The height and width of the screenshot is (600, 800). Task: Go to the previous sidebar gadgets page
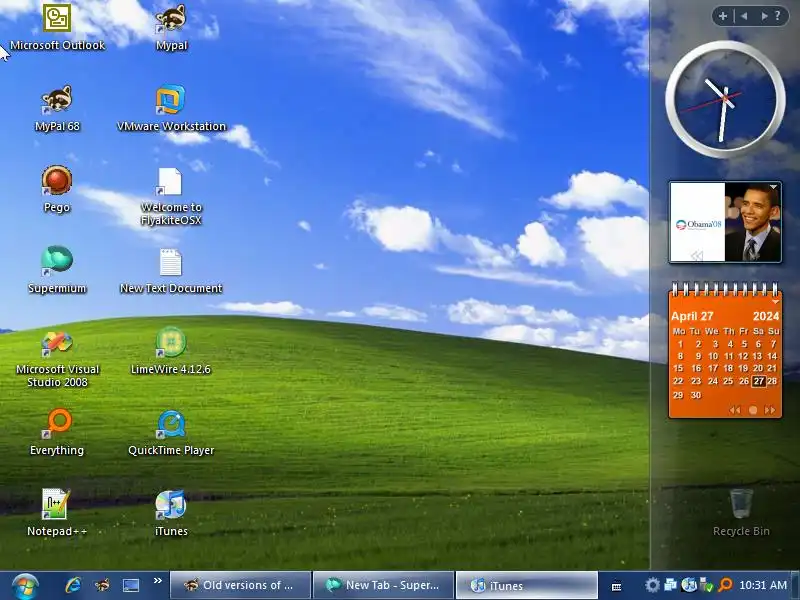[x=744, y=16]
